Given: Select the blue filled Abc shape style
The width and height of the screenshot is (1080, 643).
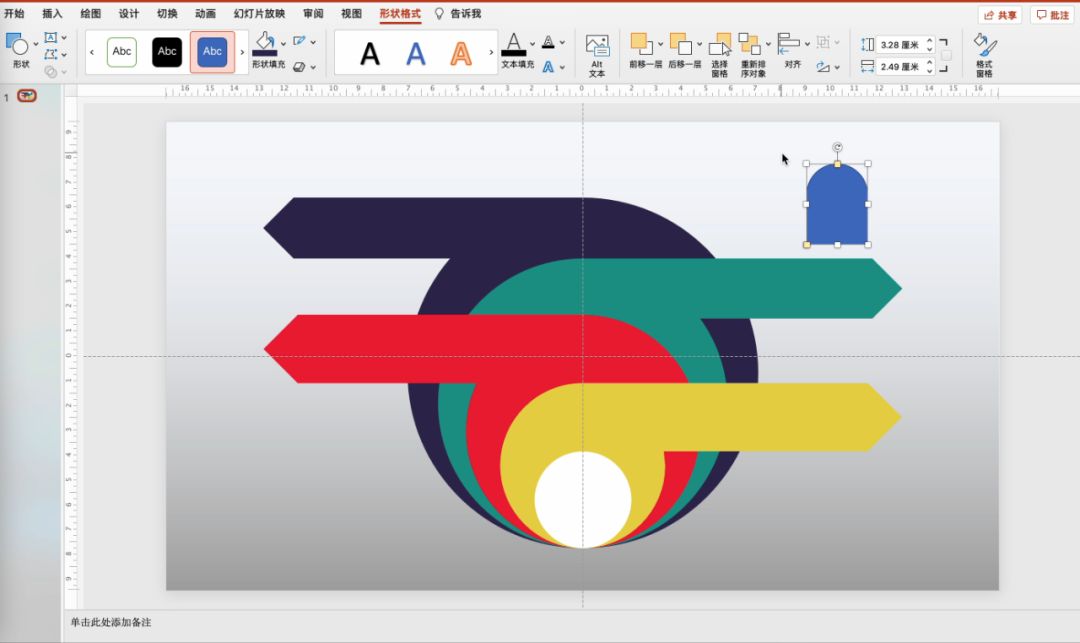Looking at the screenshot, I should pos(212,52).
